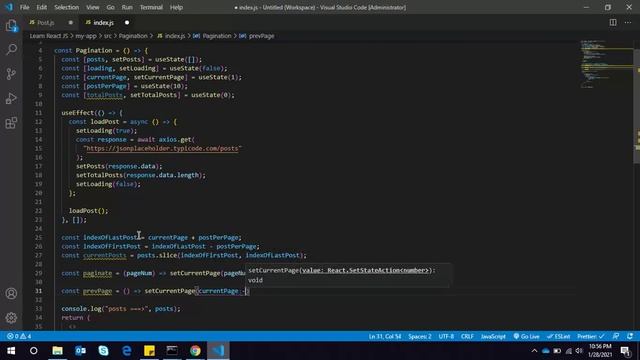Click the ESLint status bar item
Image resolution: width=640 pixels, height=360 pixels.
pos(559,336)
